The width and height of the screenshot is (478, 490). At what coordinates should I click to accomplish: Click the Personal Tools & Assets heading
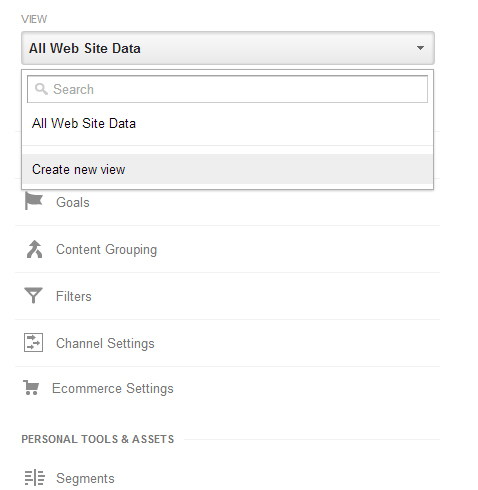point(98,439)
